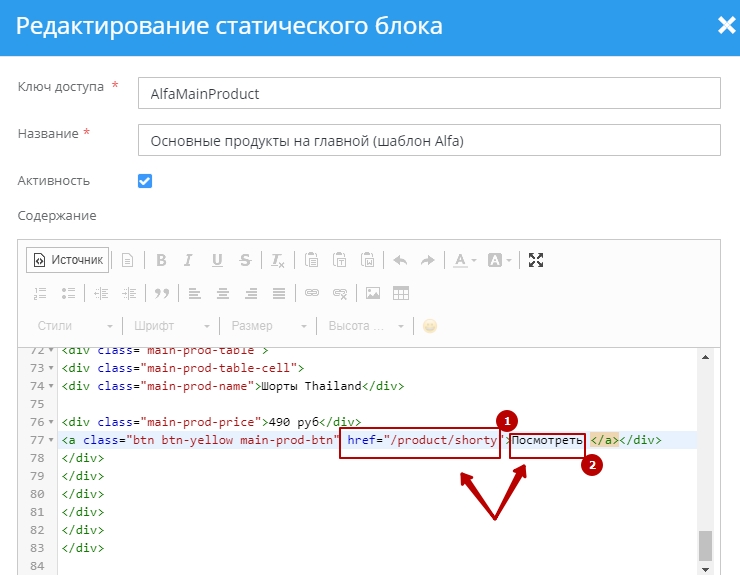The image size is (740, 575).
Task: Uncheck the Активность checkbox
Action: (x=144, y=181)
